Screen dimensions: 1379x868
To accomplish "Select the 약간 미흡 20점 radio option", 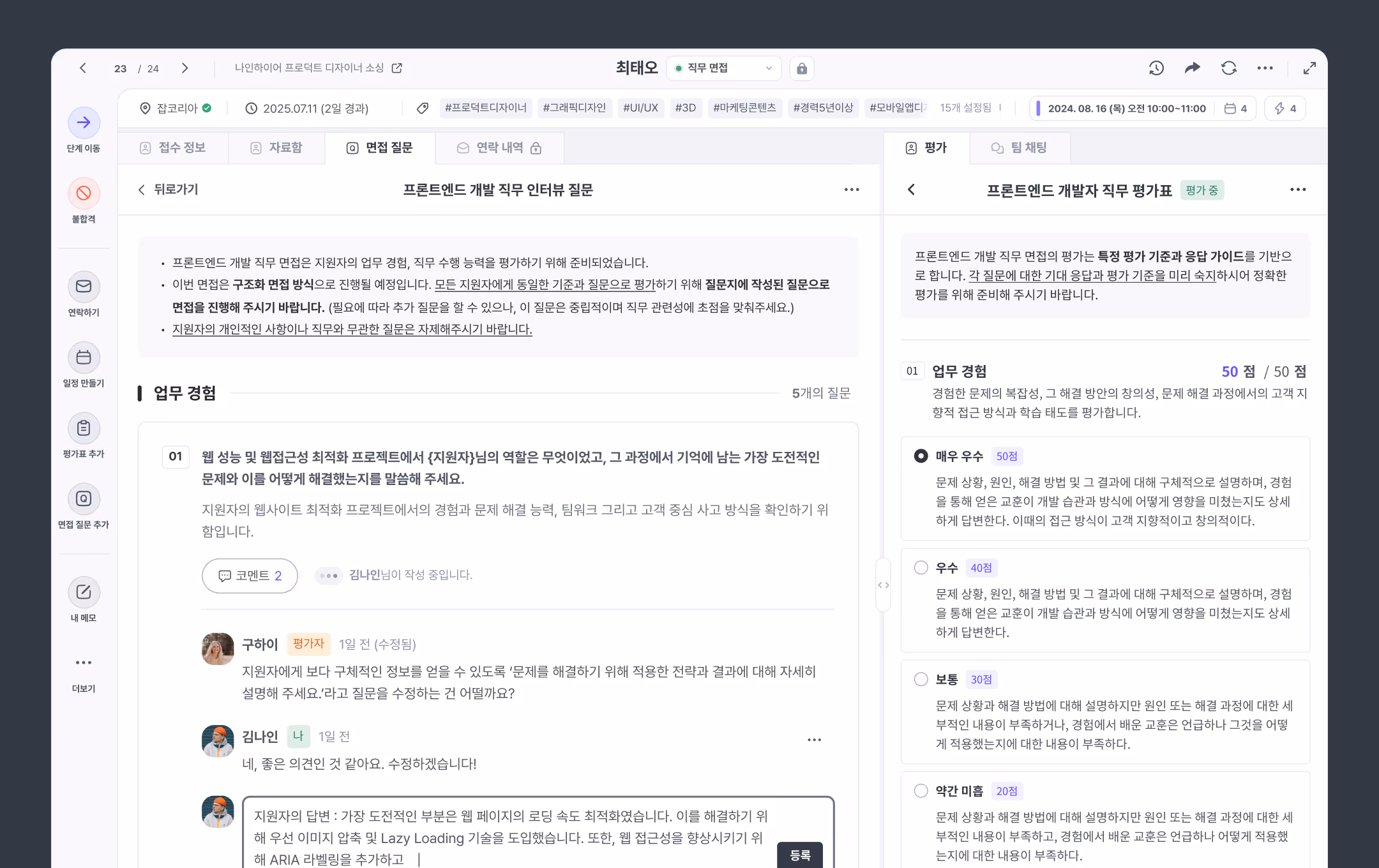I will point(921,791).
